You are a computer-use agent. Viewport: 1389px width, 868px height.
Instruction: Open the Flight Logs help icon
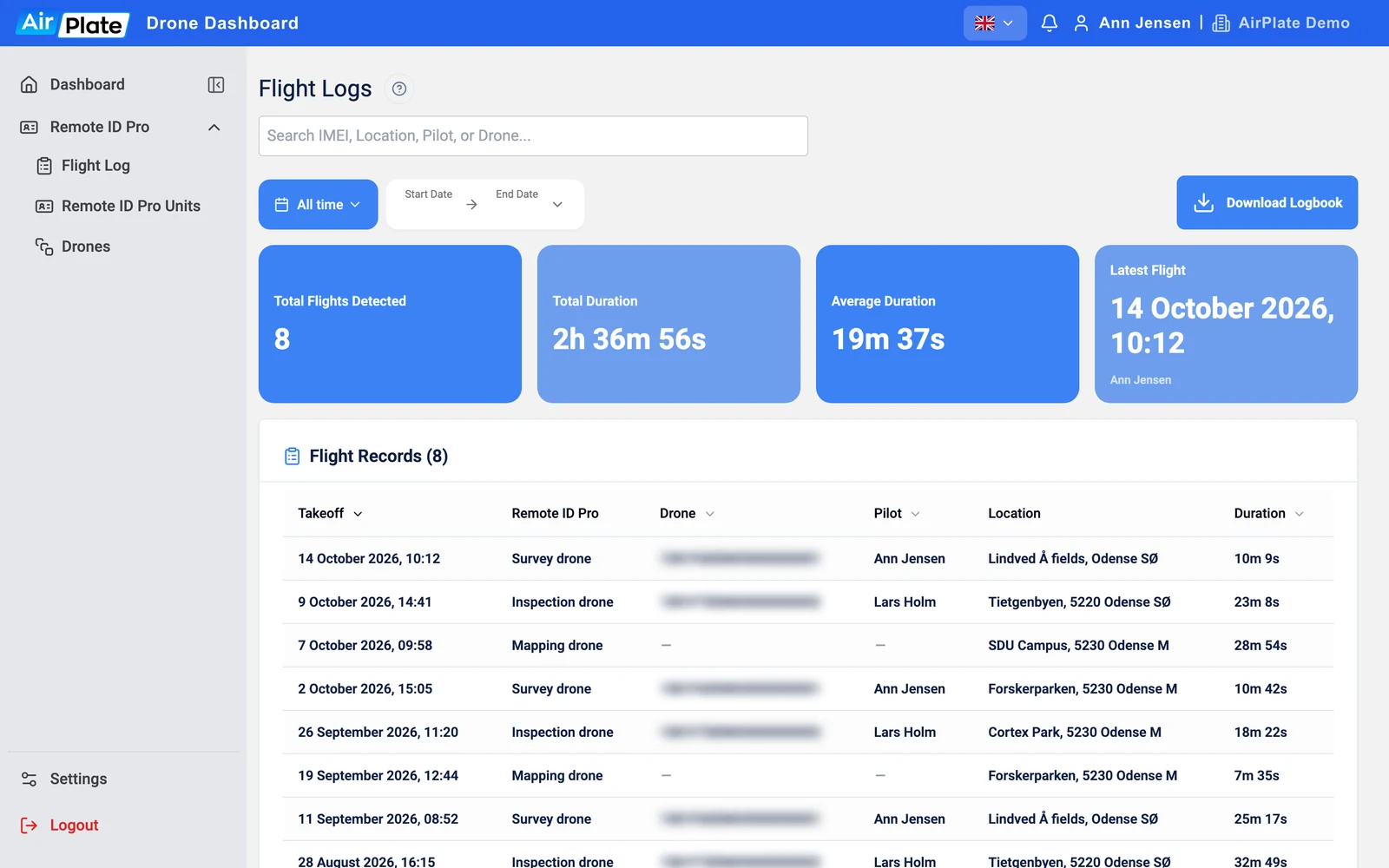click(399, 89)
